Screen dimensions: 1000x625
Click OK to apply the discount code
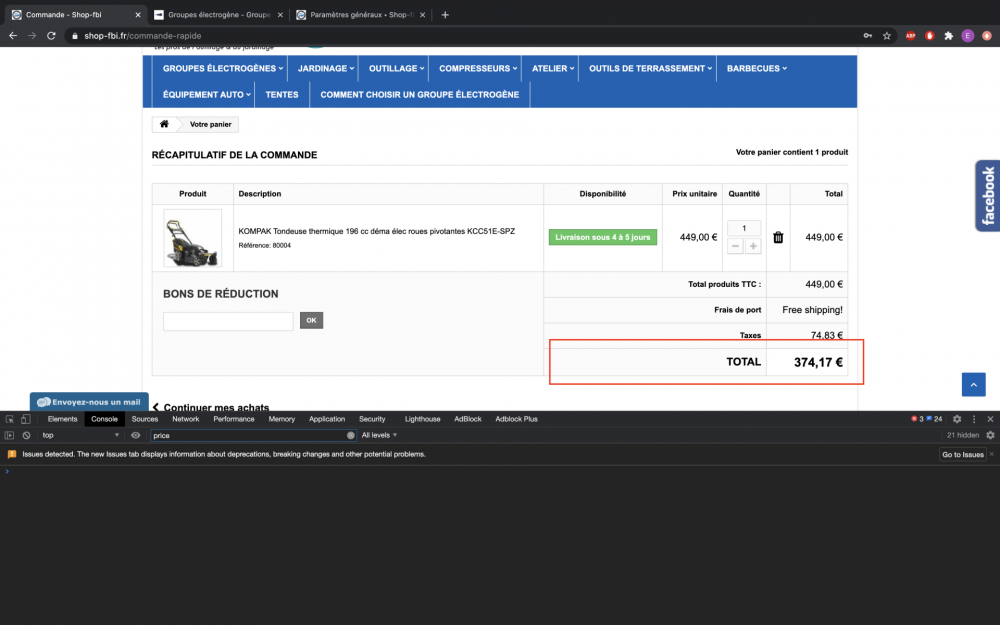click(311, 321)
